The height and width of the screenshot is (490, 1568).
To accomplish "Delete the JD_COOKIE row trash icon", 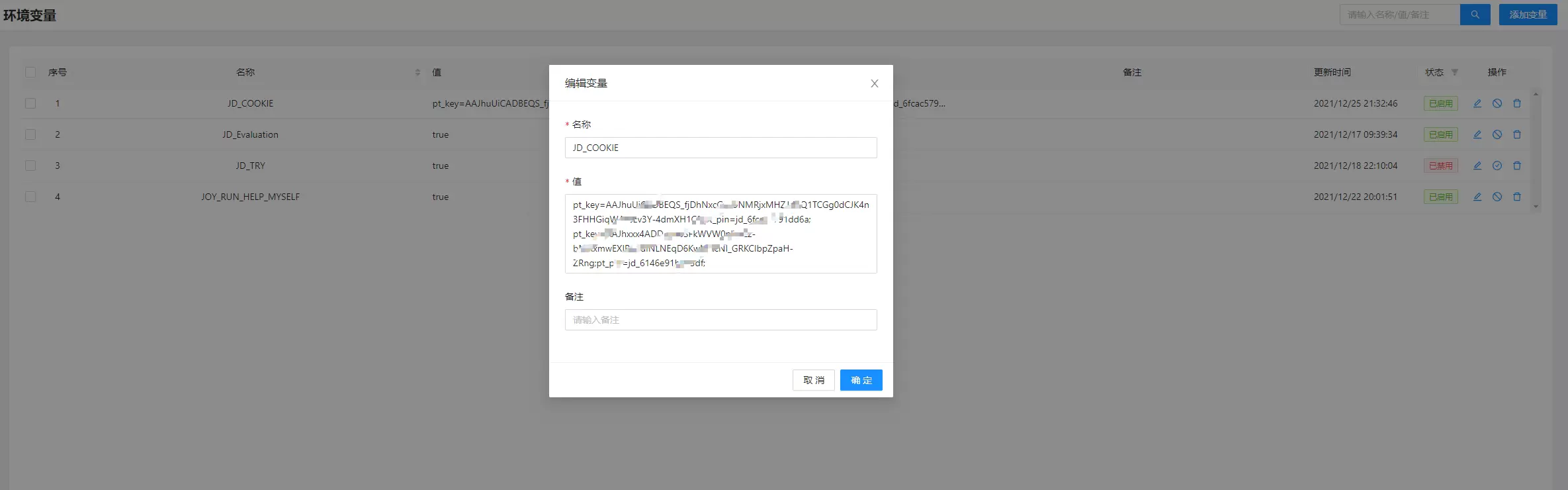I will click(x=1517, y=103).
